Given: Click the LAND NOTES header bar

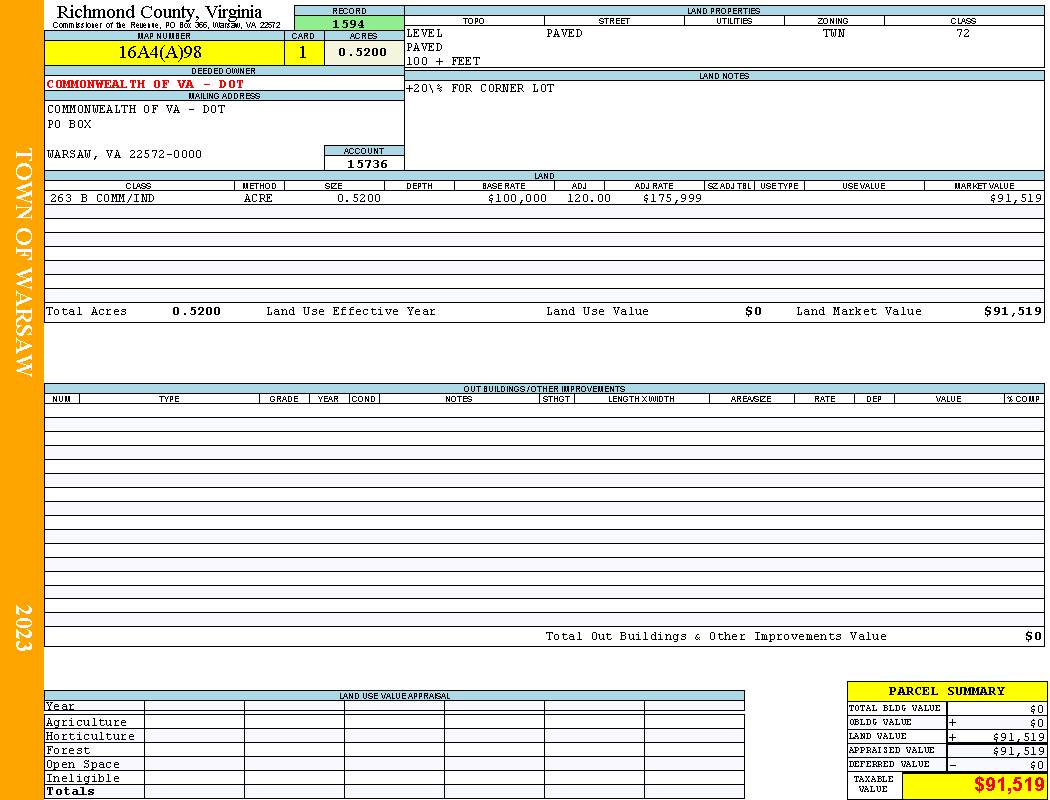Looking at the screenshot, I should click(724, 76).
